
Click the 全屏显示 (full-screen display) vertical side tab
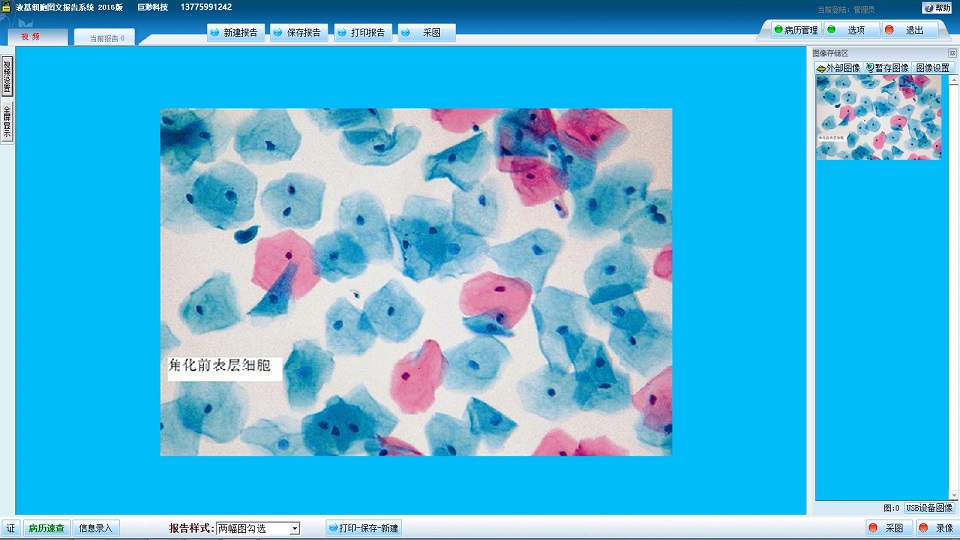tap(7, 122)
